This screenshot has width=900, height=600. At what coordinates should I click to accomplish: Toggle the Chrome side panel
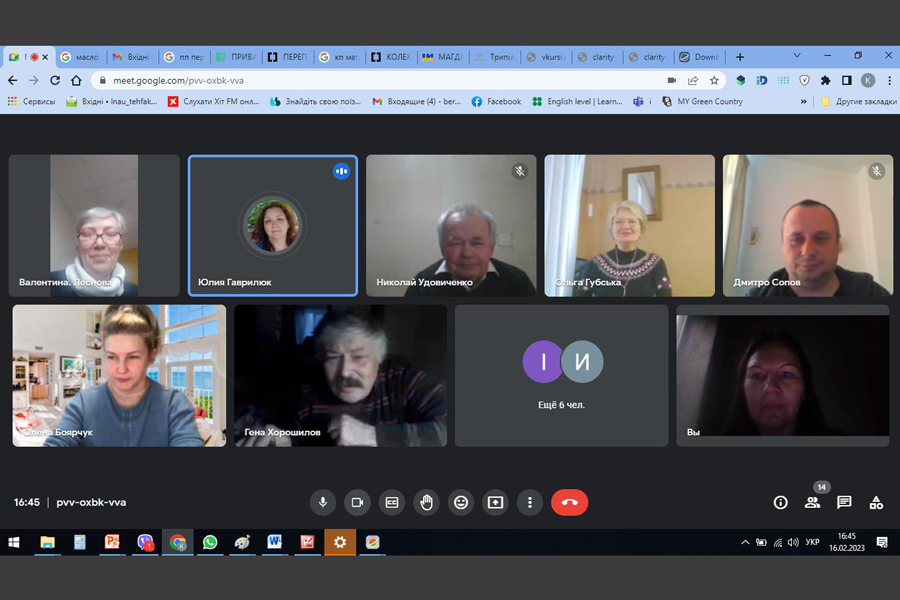(x=847, y=80)
